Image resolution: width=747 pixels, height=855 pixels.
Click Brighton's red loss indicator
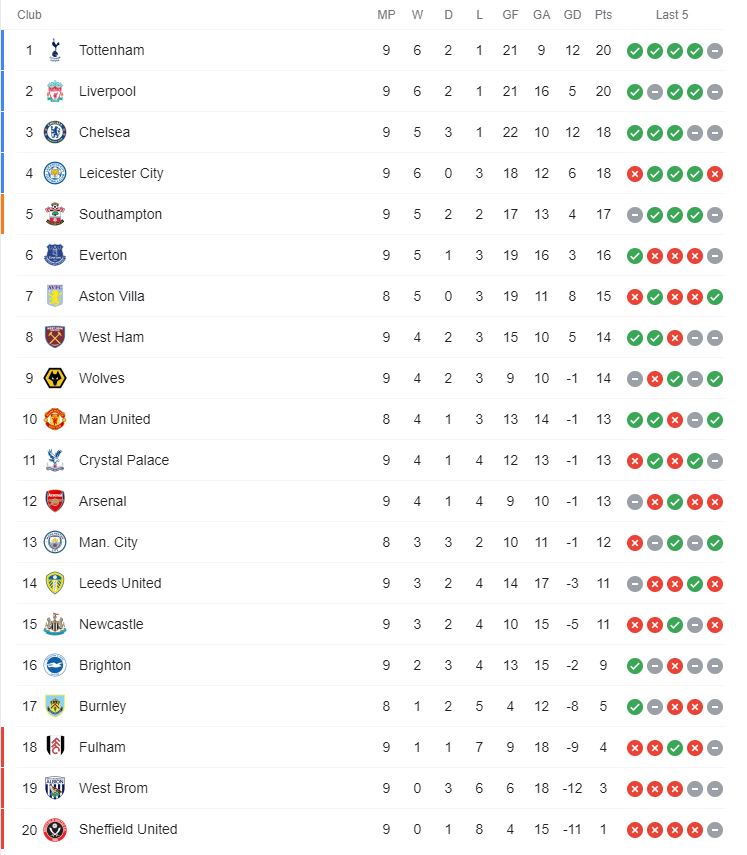675,666
